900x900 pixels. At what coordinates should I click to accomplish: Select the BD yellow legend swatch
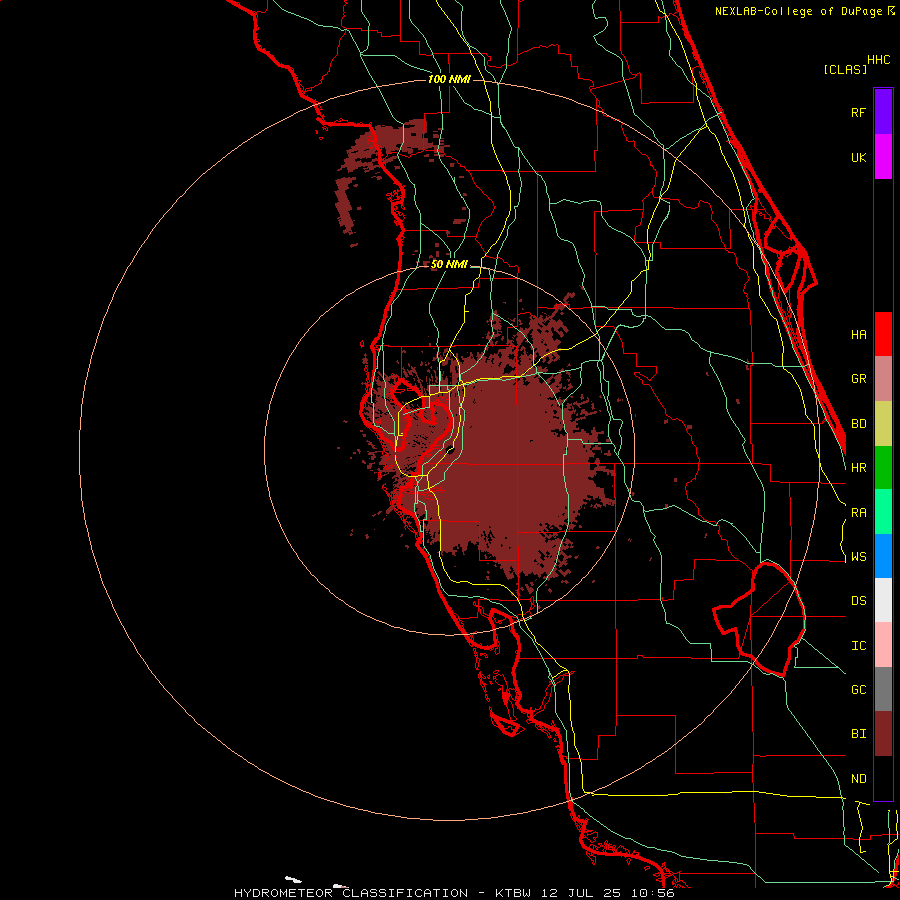coord(883,424)
